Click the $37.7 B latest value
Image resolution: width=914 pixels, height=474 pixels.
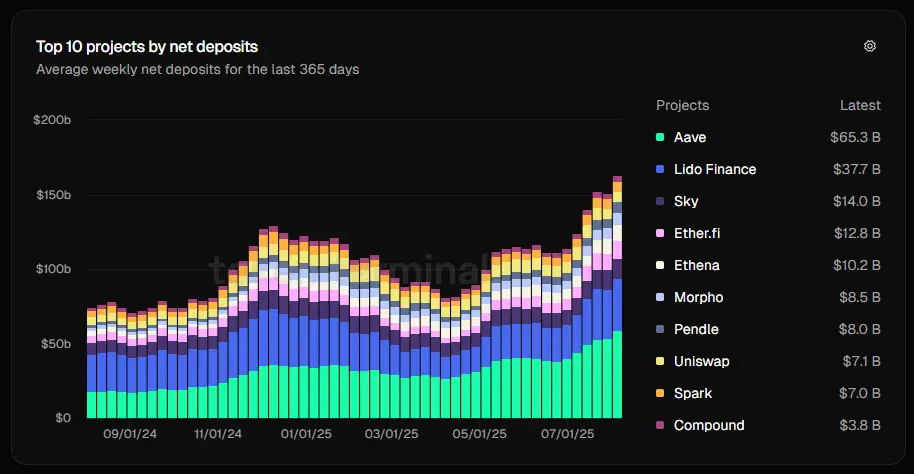[856, 169]
